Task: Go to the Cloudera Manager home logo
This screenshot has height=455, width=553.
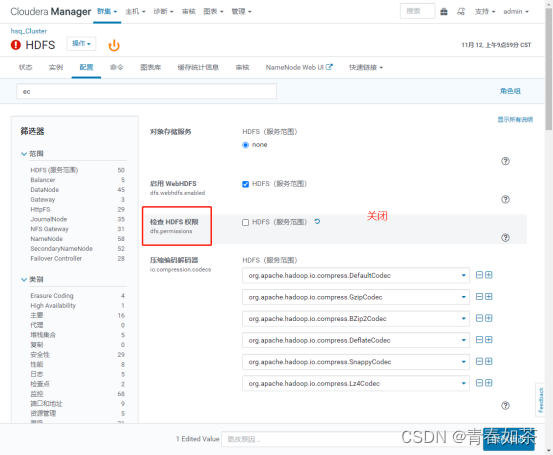Action: point(50,12)
